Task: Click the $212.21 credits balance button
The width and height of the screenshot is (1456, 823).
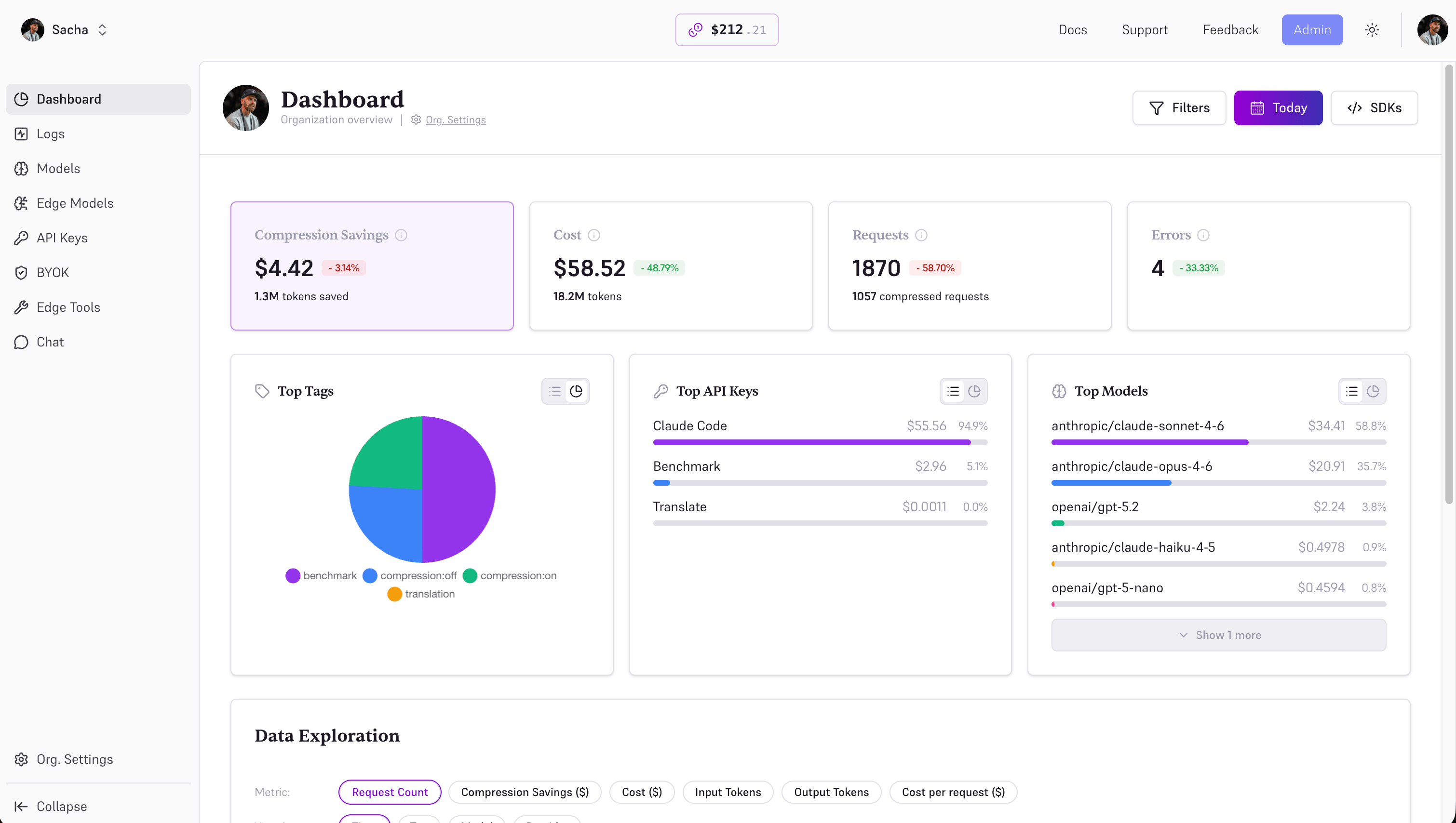Action: tap(727, 30)
